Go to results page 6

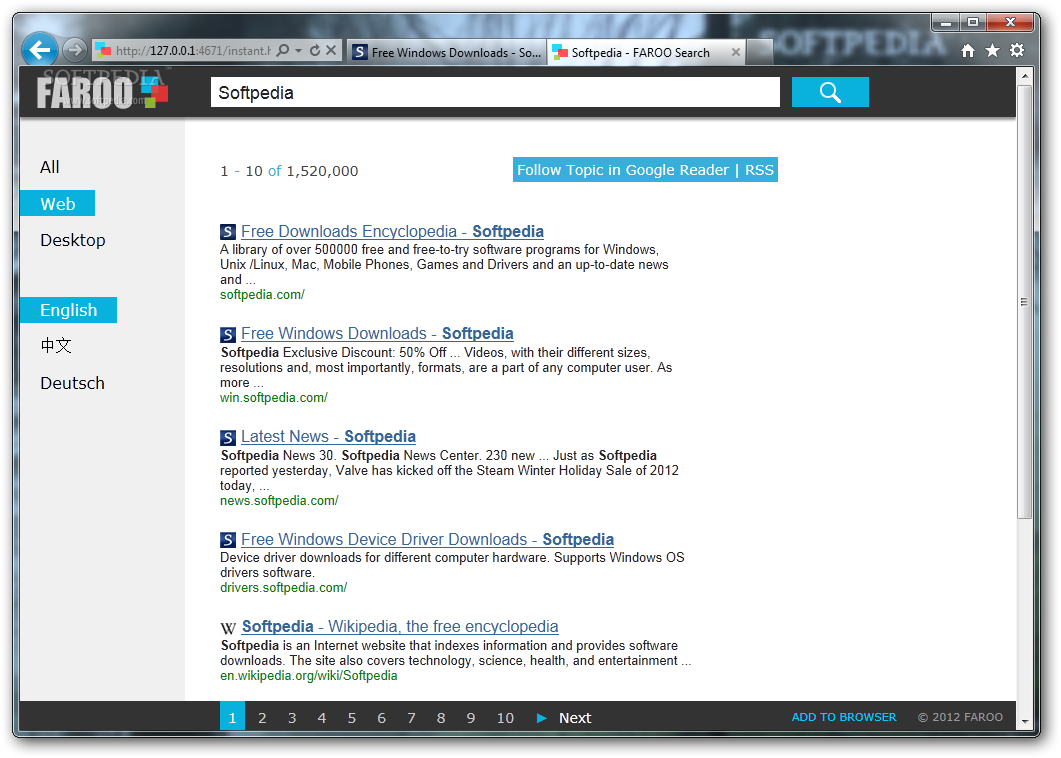pos(381,718)
